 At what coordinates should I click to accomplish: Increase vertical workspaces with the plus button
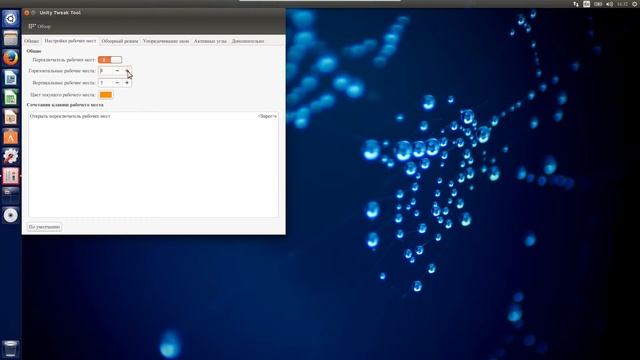click(x=127, y=83)
